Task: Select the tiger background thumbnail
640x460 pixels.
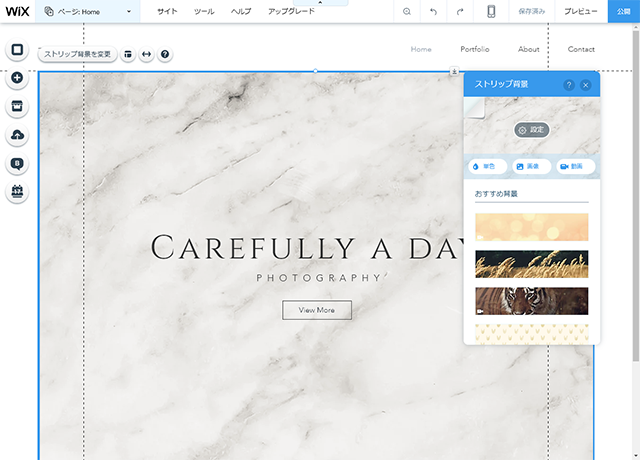Action: [531, 301]
